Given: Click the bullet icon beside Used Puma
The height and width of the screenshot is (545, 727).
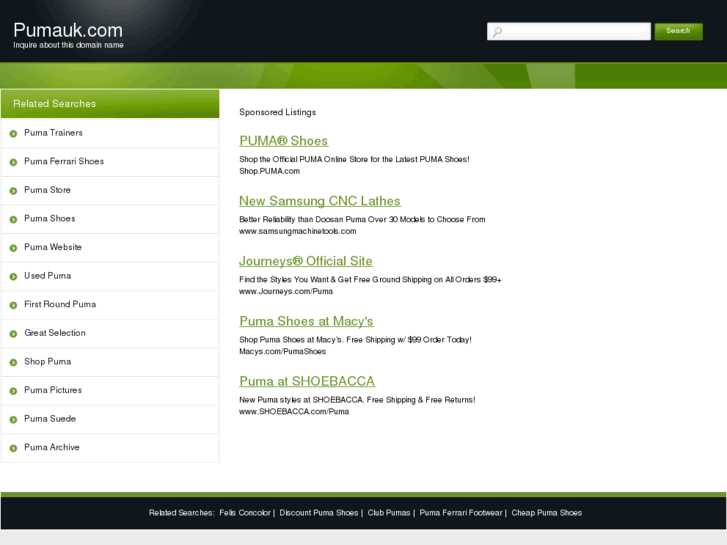Looking at the screenshot, I should (x=13, y=276).
